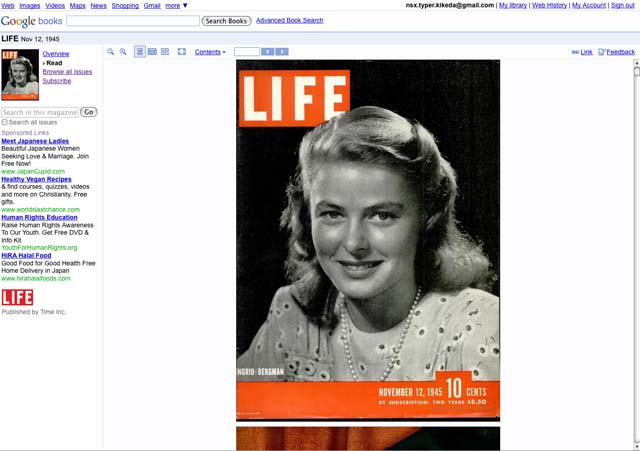Open Shopping in top navigation

coord(125,6)
